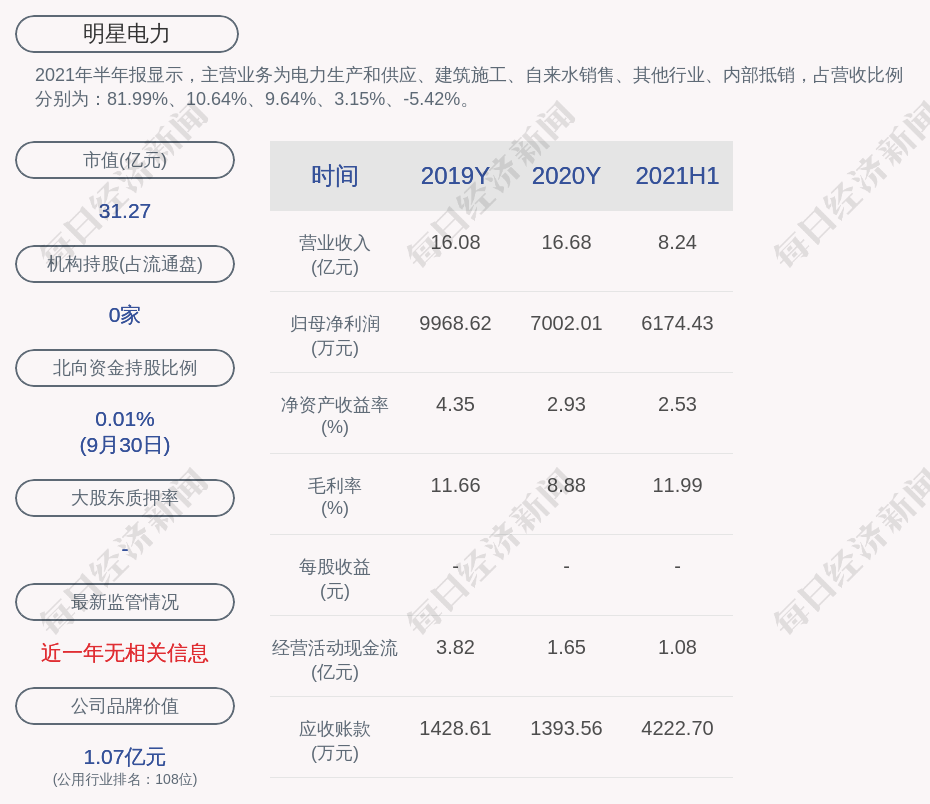This screenshot has width=930, height=804.
Task: Click the 每股收益 (元) row label
Action: click(x=335, y=579)
